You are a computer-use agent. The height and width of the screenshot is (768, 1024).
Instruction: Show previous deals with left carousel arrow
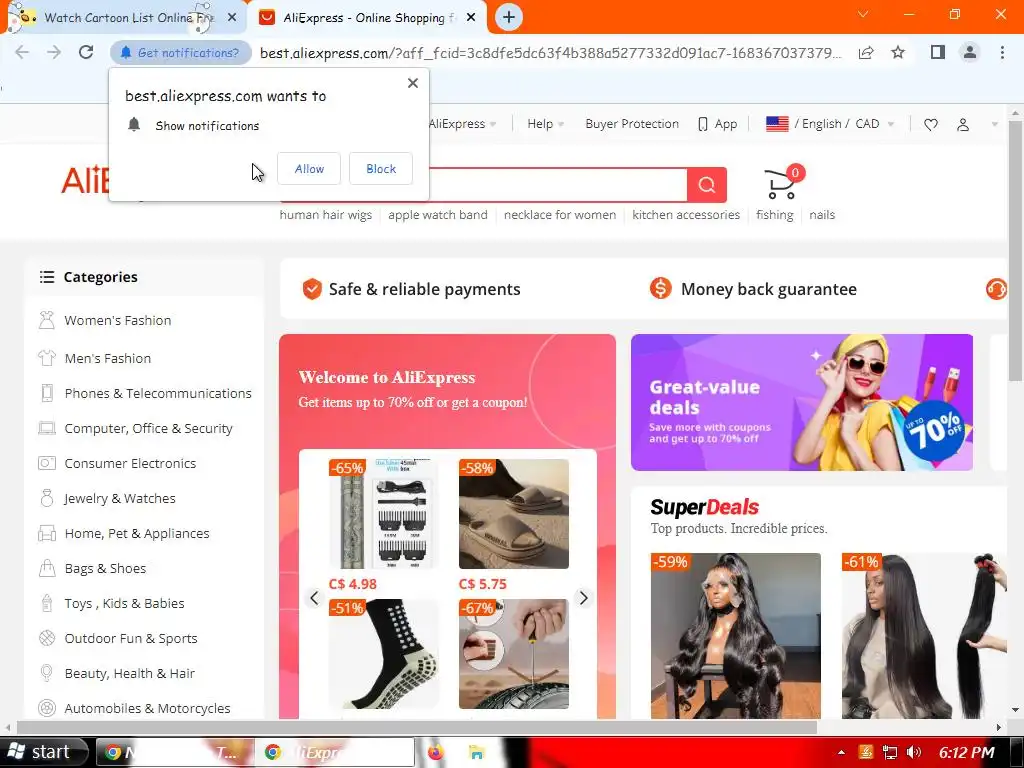tap(314, 598)
